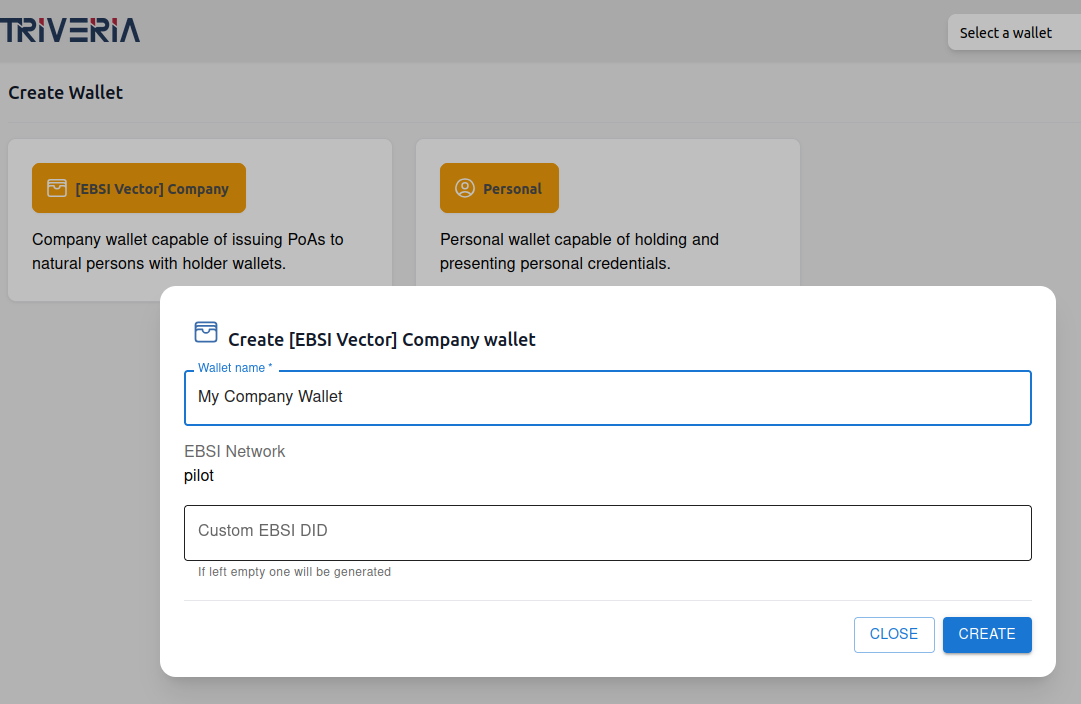Click into the Custom EBSI DID field
The image size is (1081, 704).
pos(607,533)
